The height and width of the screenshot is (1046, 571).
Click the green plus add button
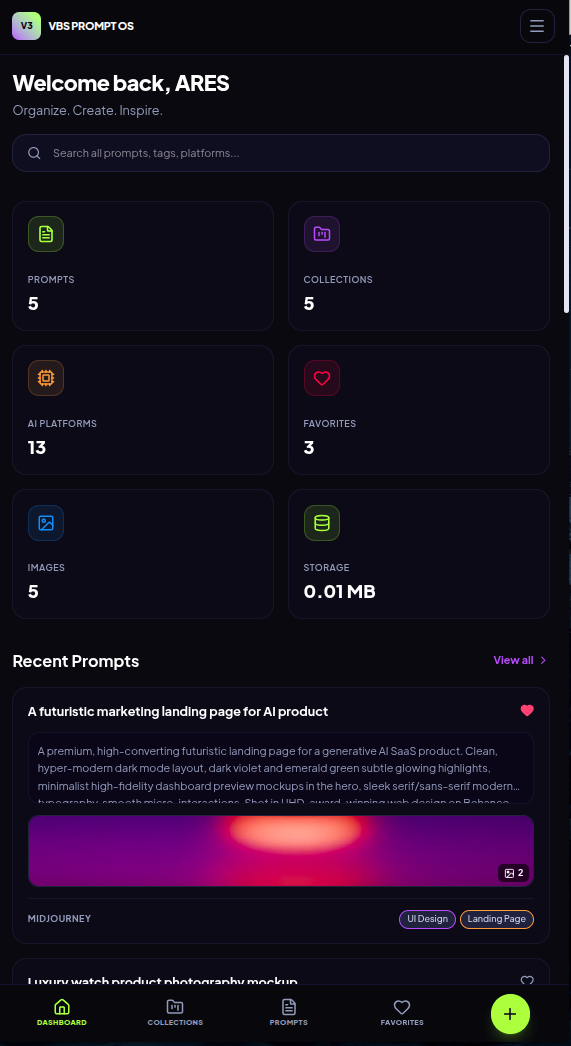(x=510, y=1014)
